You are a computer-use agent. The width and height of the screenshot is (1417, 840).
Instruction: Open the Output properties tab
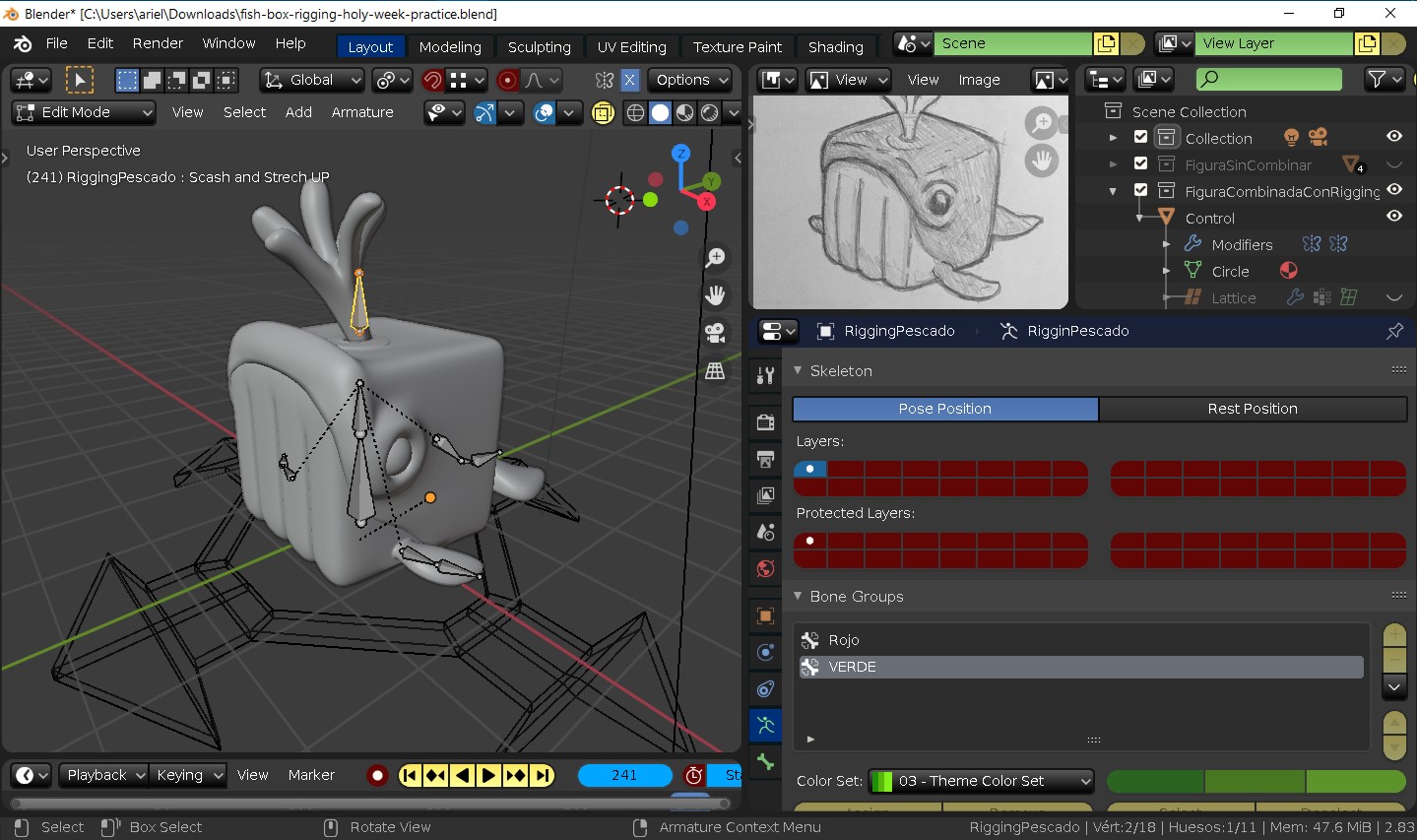coord(765,460)
